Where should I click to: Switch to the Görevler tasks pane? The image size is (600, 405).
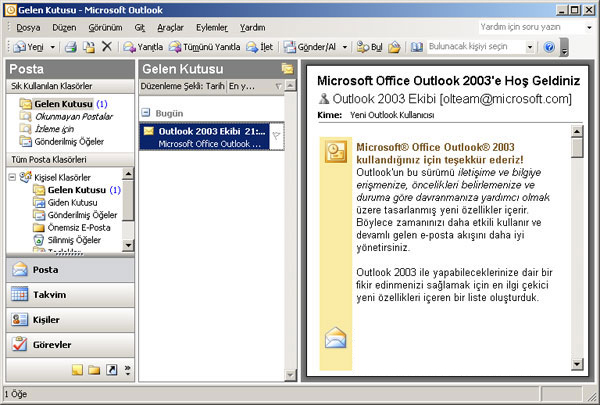(x=70, y=345)
